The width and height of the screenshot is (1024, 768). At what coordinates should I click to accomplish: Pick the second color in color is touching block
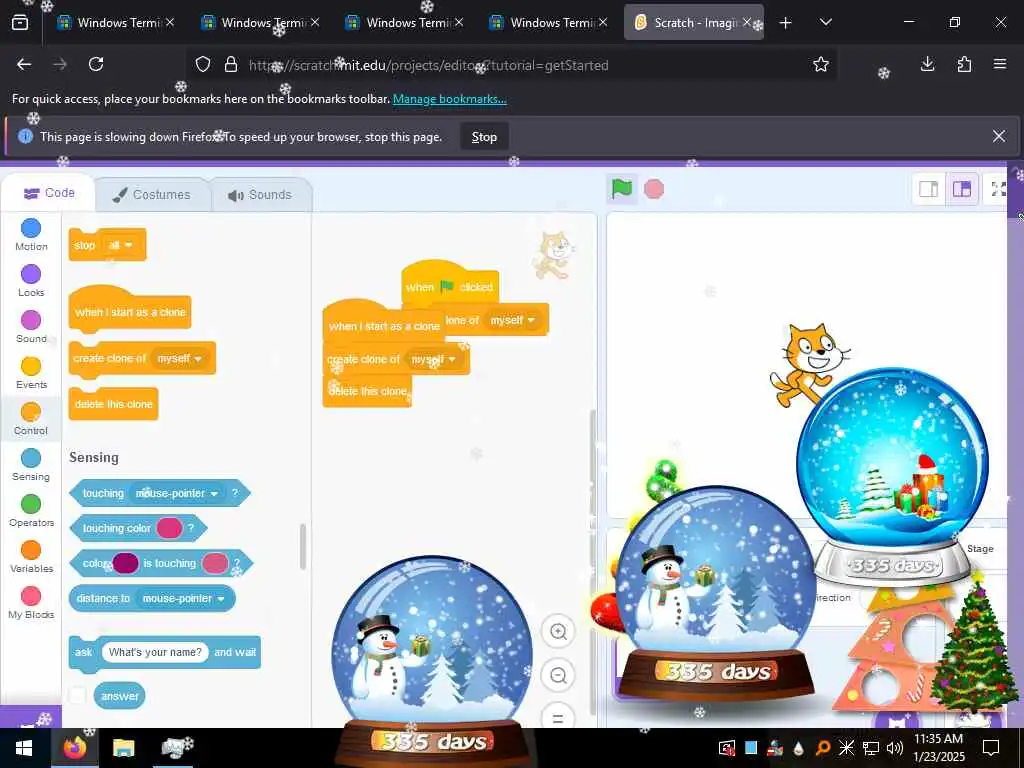[x=215, y=563]
